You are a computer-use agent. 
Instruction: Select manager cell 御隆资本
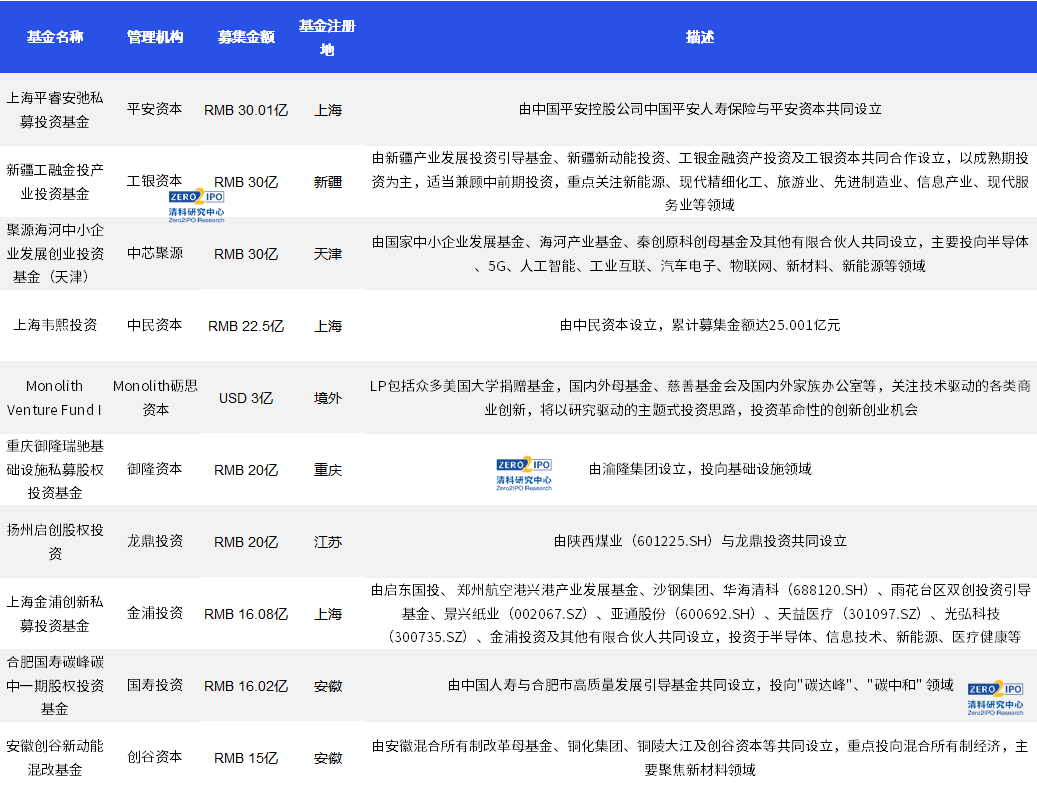coord(155,469)
